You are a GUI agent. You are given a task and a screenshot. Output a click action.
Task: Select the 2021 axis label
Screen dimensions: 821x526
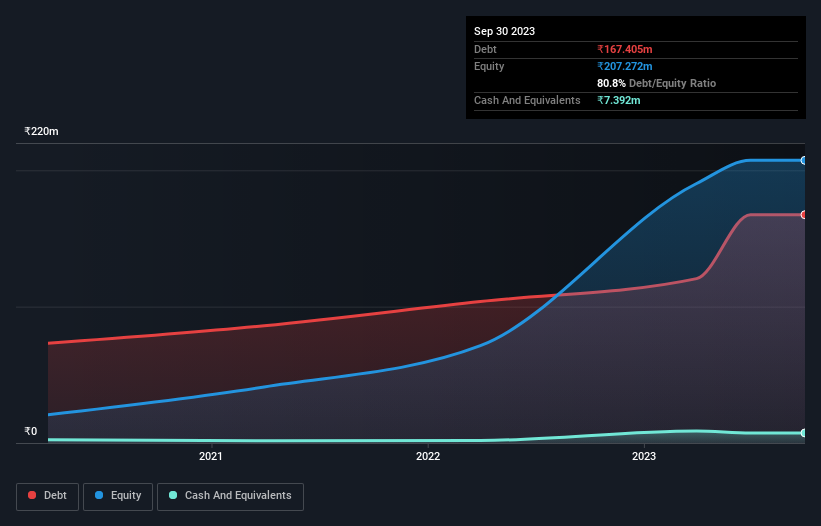click(x=210, y=456)
